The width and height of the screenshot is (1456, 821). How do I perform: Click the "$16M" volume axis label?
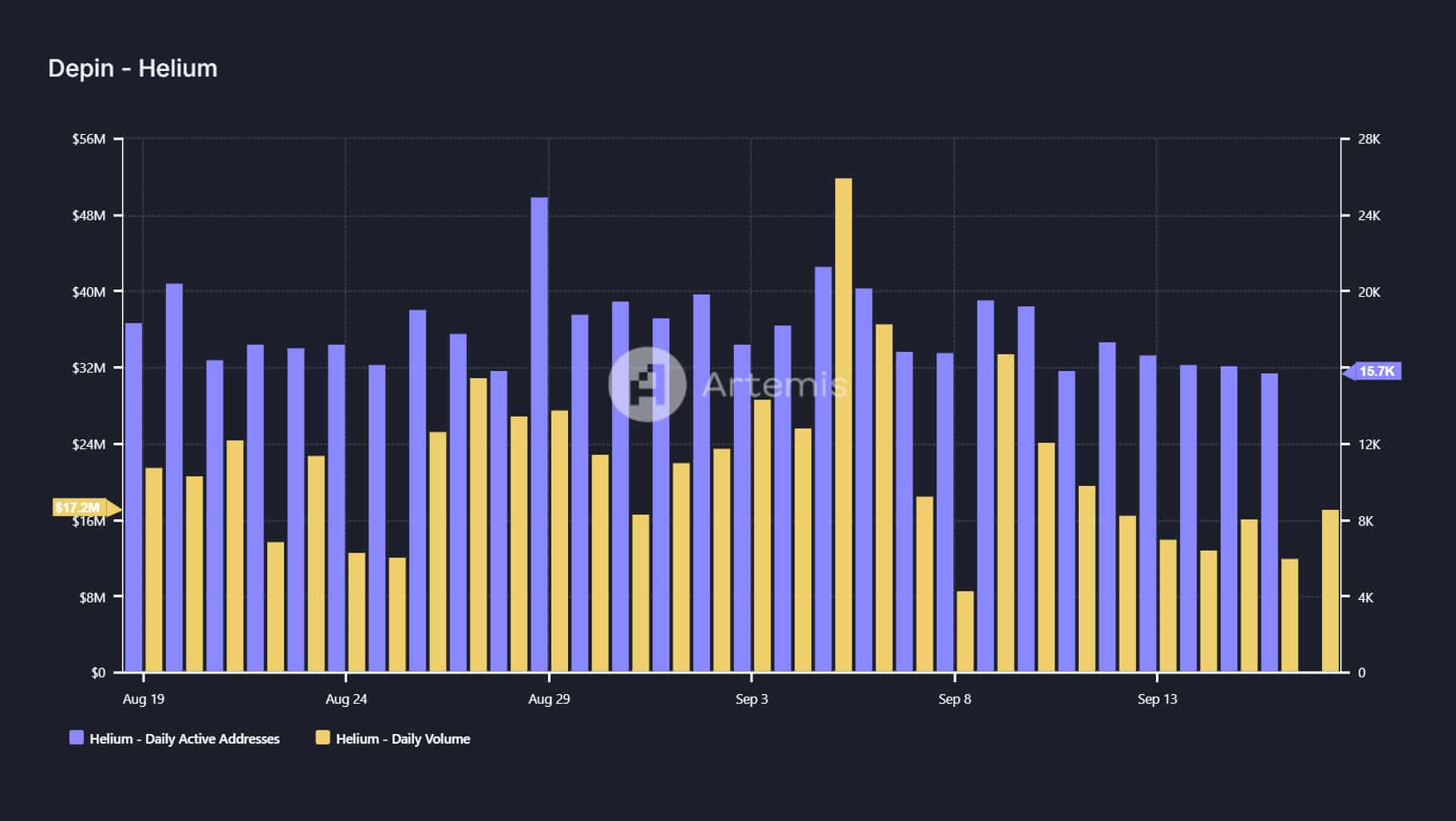tap(89, 521)
